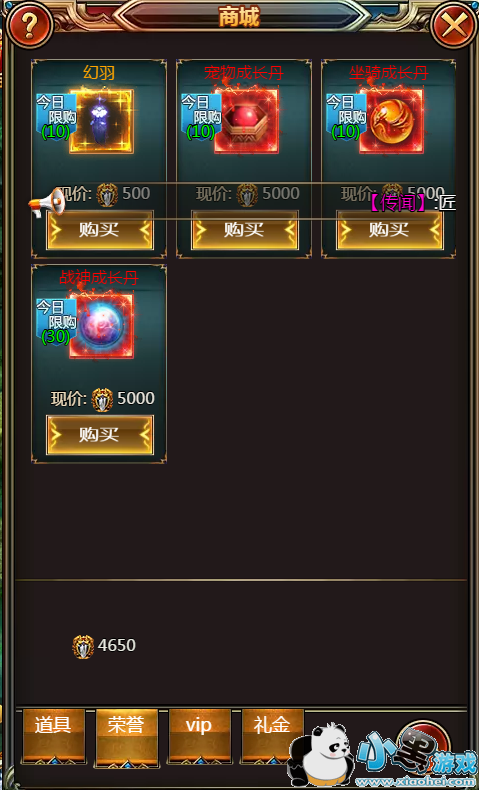This screenshot has width=479, height=790.
Task: Select the 宠物成长丹 item icon
Action: (x=246, y=121)
